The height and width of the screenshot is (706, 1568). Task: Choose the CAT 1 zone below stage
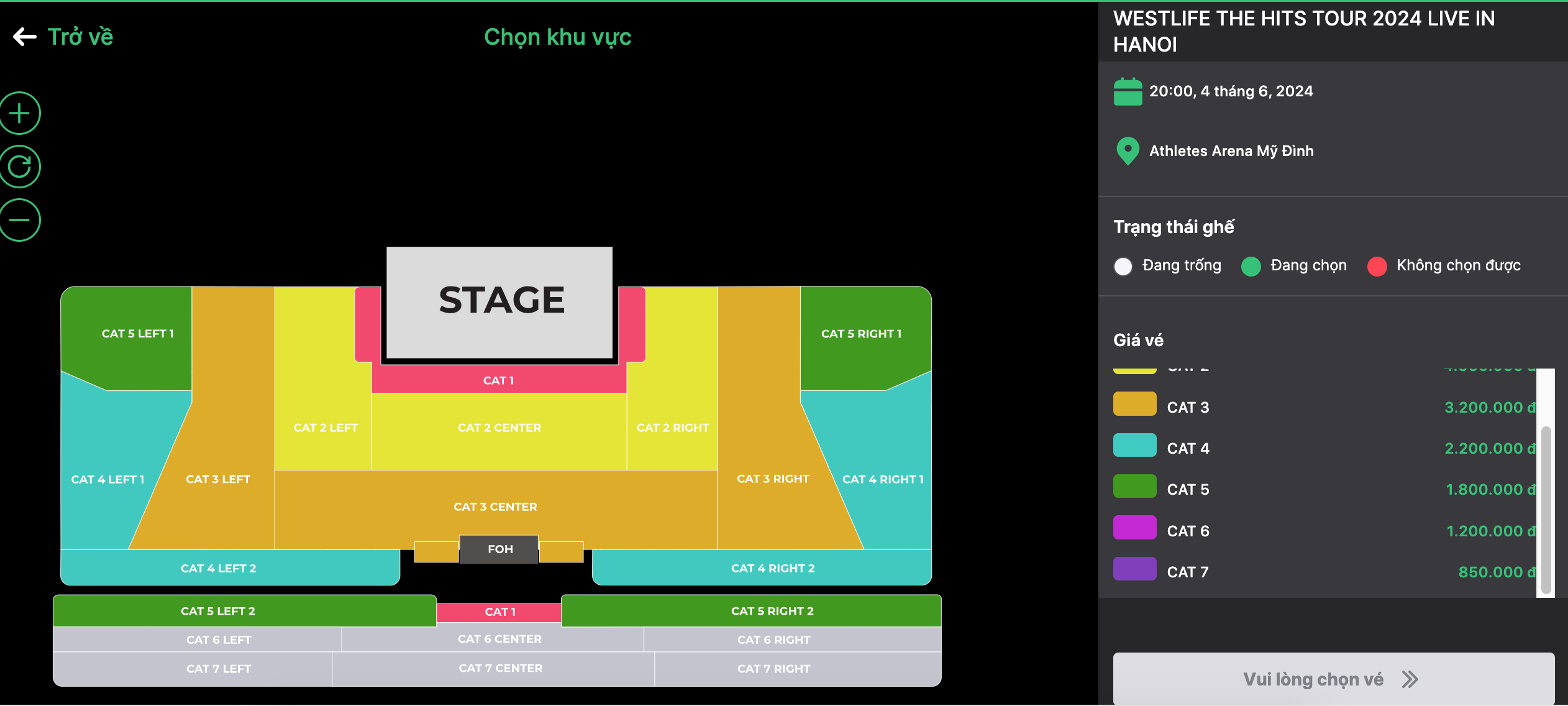pos(499,380)
